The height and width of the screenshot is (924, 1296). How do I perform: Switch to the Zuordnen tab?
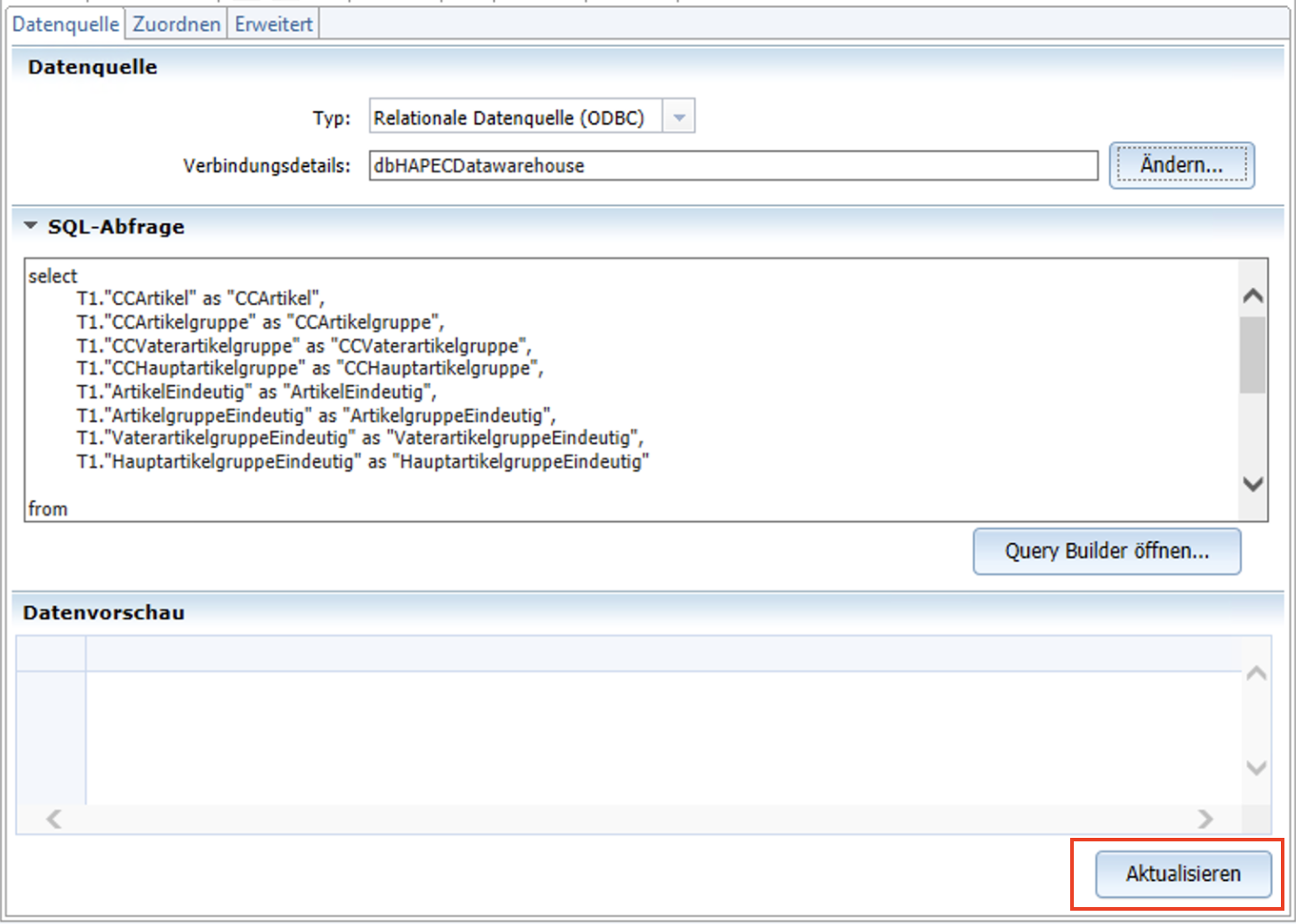[x=176, y=24]
